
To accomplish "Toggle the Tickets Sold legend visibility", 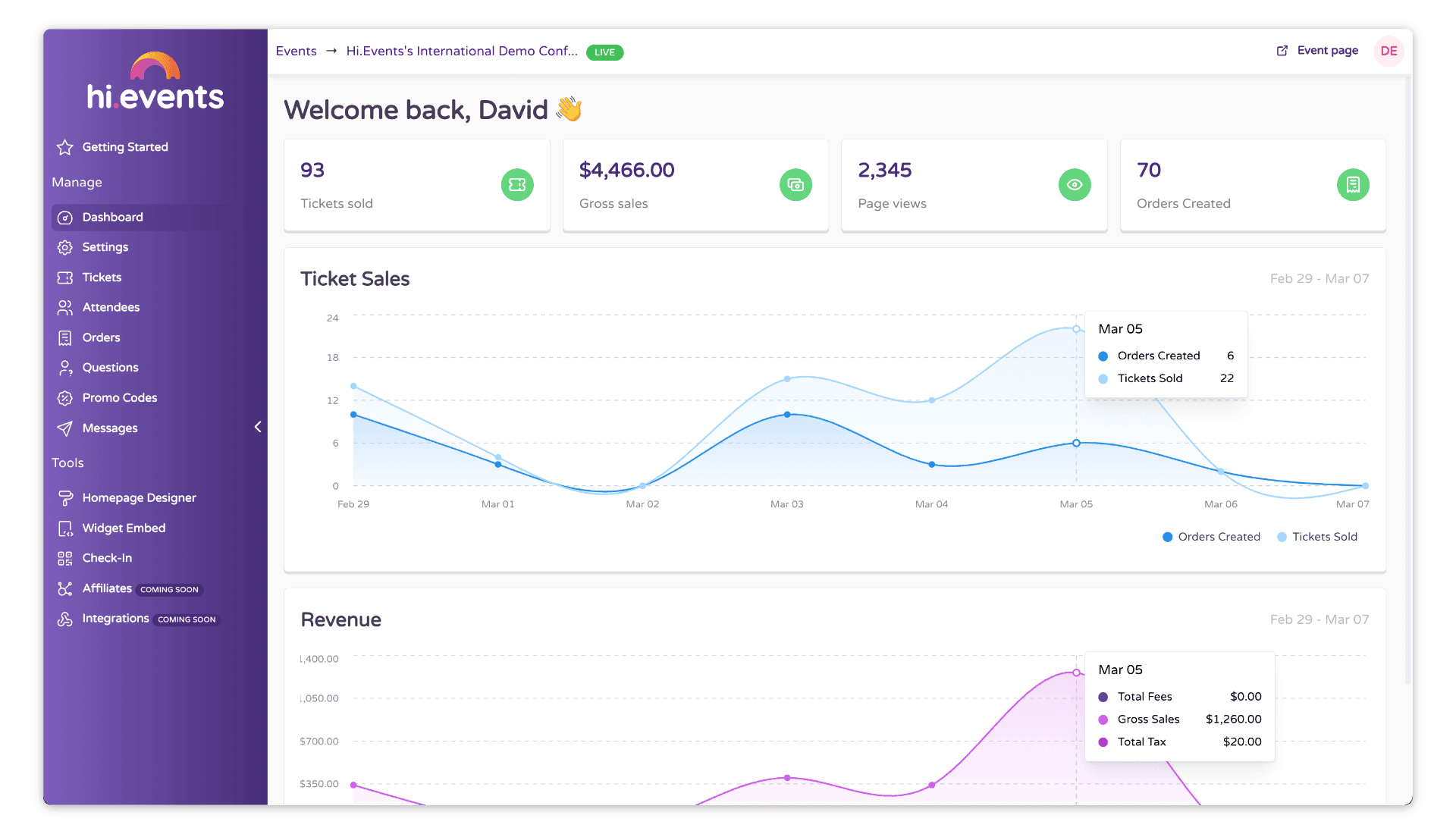I will point(1317,536).
